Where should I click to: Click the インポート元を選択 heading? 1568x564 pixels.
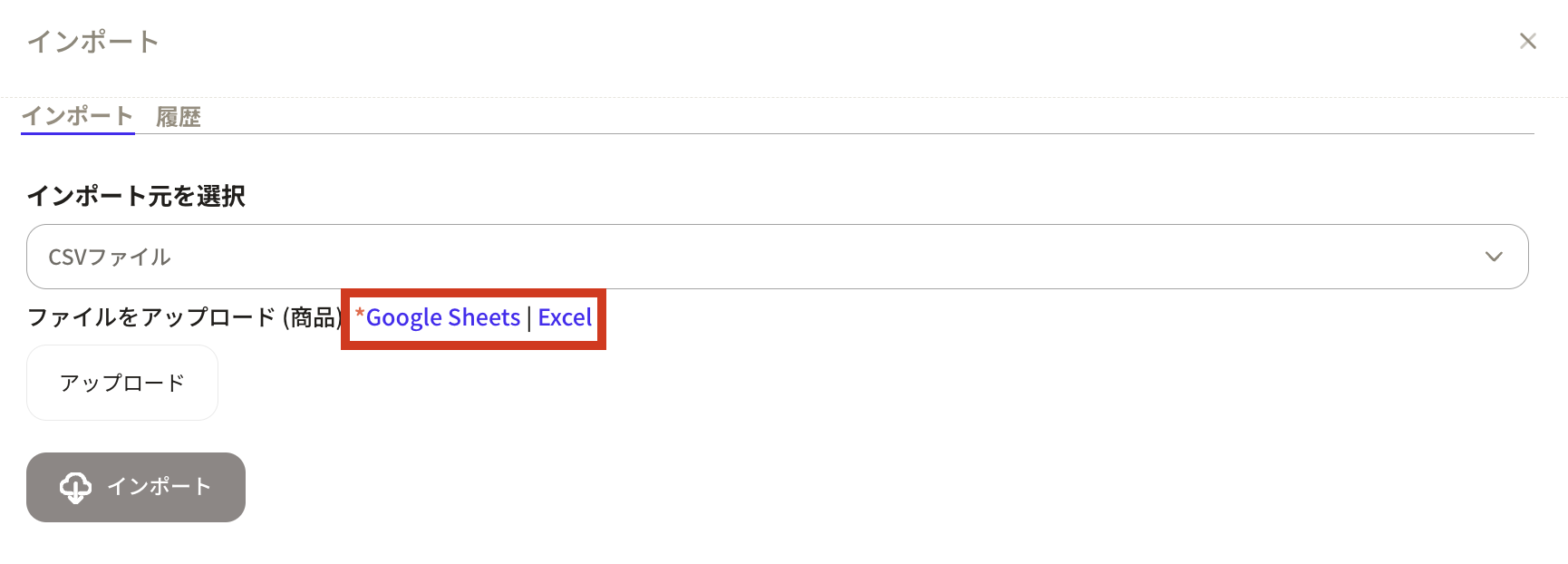pos(136,196)
